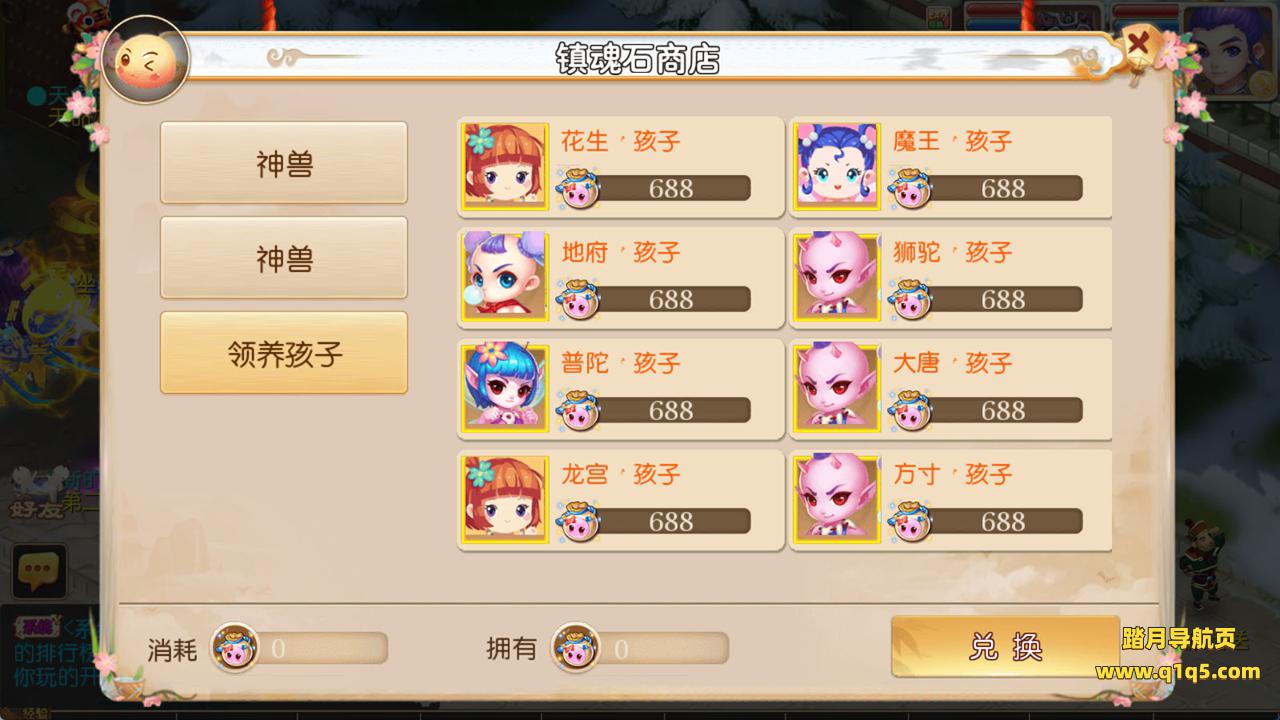1280x720 pixels.
Task: Select the 方寸 child portrait icon
Action: (x=837, y=500)
